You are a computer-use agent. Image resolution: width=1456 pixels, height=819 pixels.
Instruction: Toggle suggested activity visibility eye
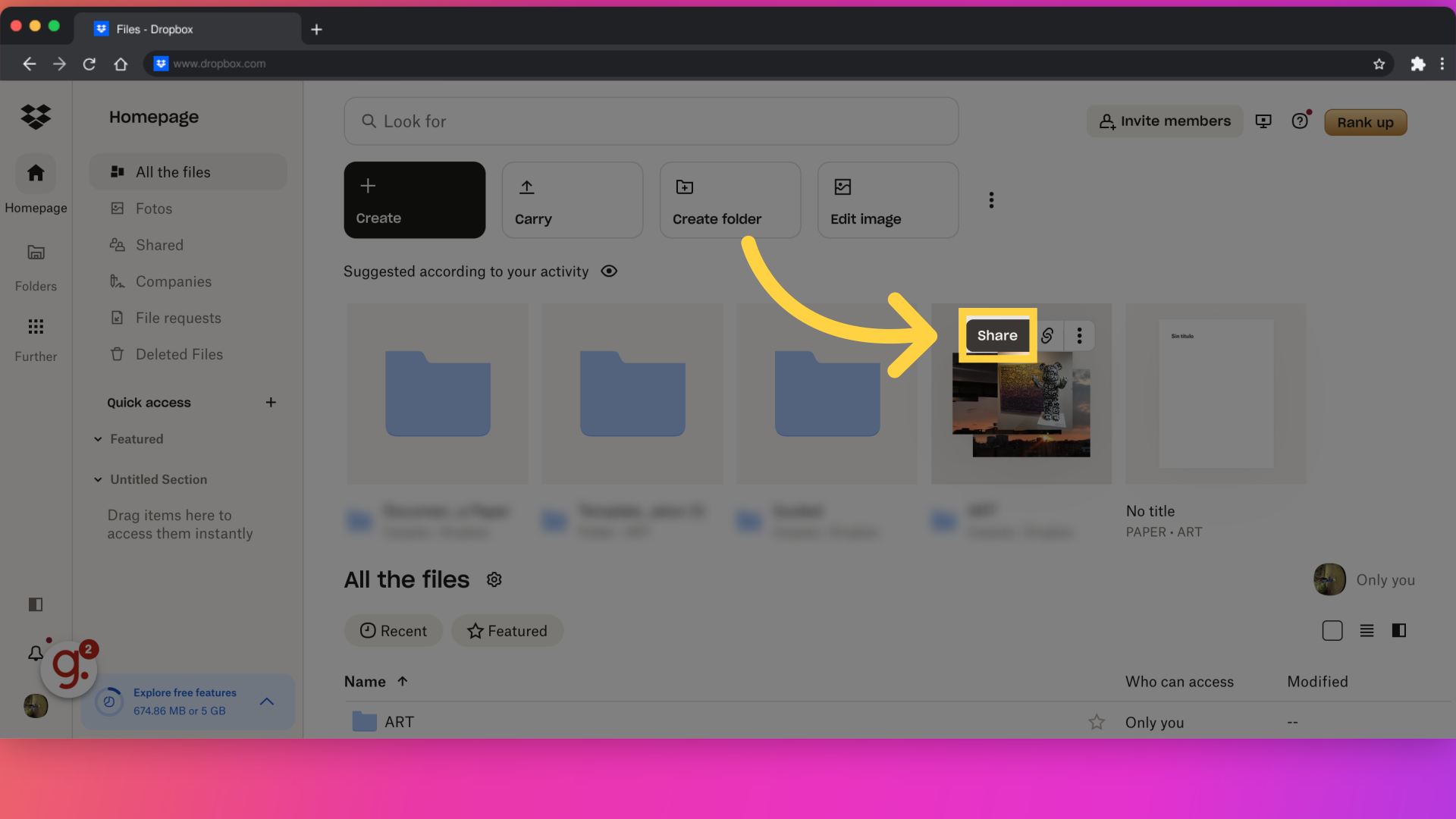pos(609,271)
